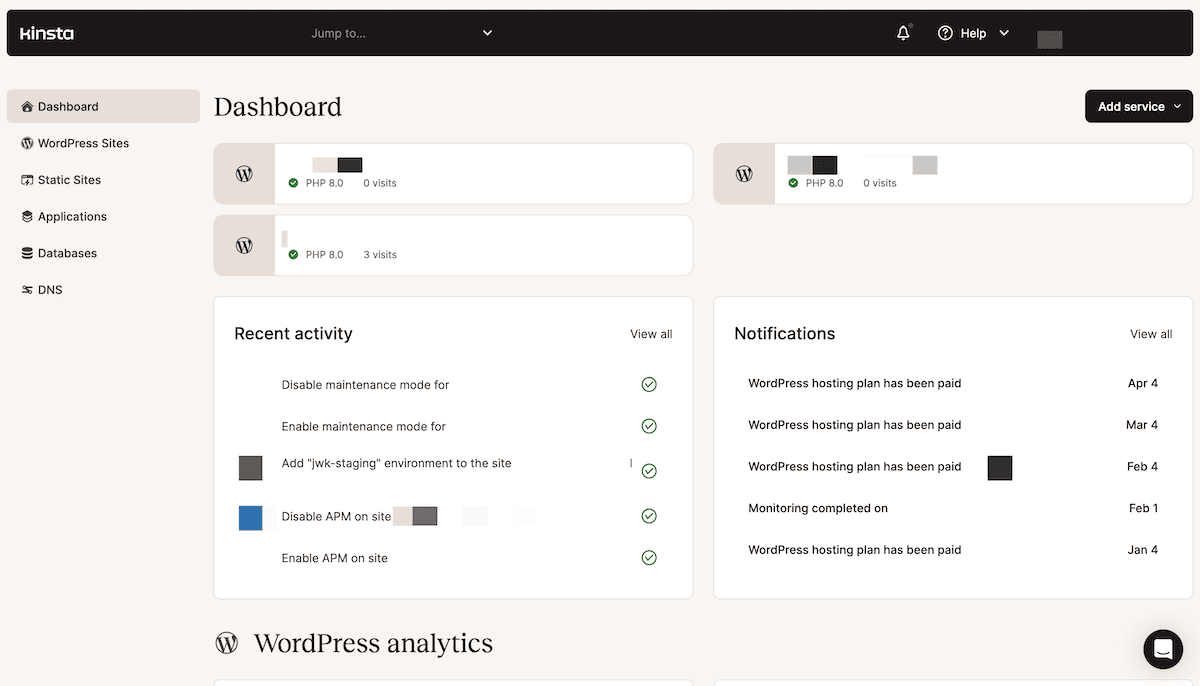Viewport: 1200px width, 686px height.
Task: Navigate to Applications in the sidebar
Action: [70, 216]
